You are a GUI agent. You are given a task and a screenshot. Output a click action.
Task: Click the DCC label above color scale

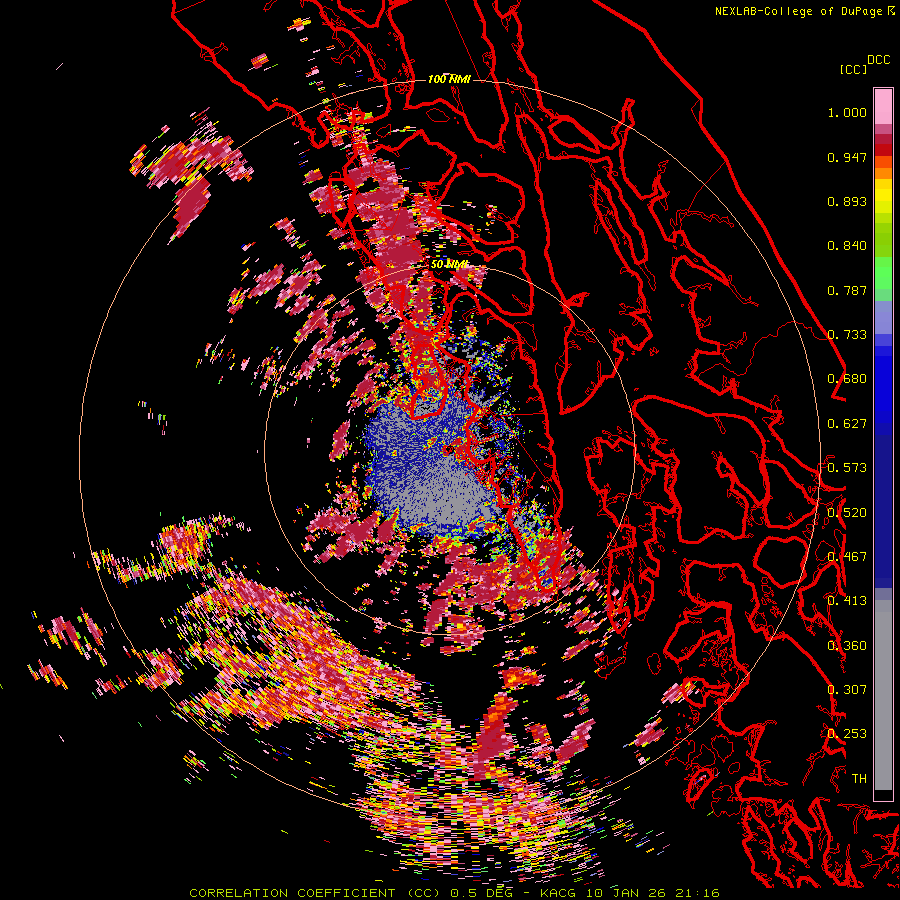point(878,60)
